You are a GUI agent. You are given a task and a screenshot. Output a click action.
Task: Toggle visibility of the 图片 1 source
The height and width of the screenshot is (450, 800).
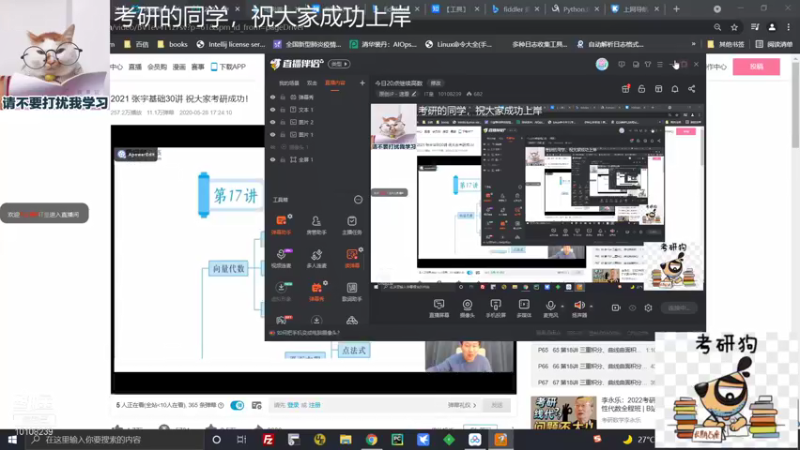[x=272, y=135]
